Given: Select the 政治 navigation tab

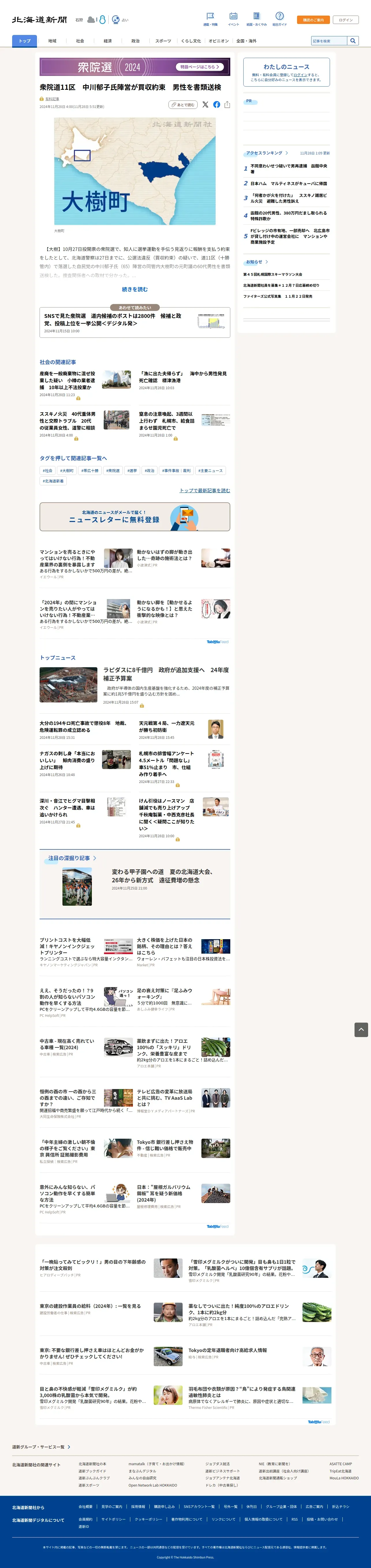Looking at the screenshot, I should click(135, 41).
